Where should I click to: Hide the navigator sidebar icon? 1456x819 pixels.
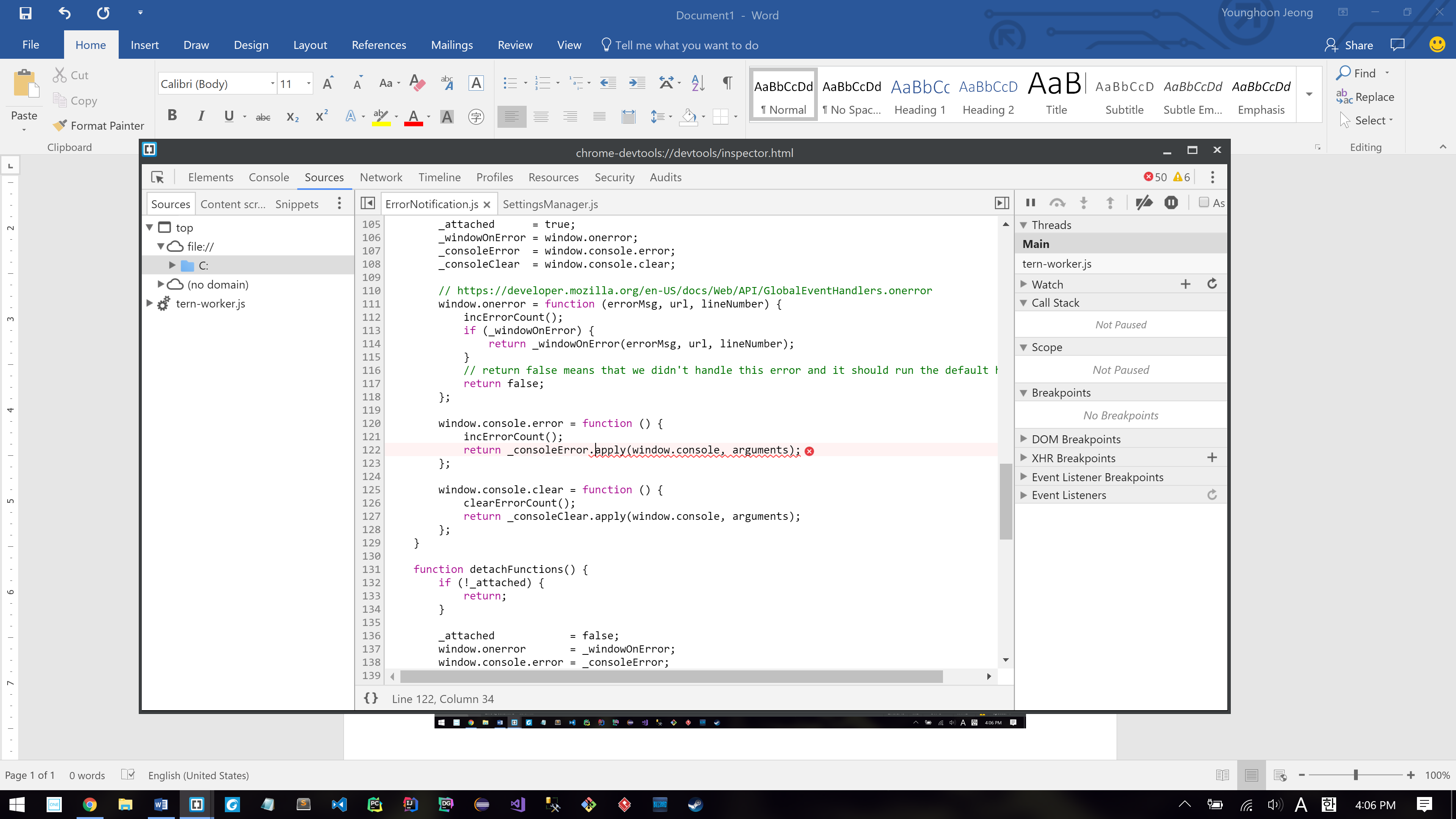(367, 204)
